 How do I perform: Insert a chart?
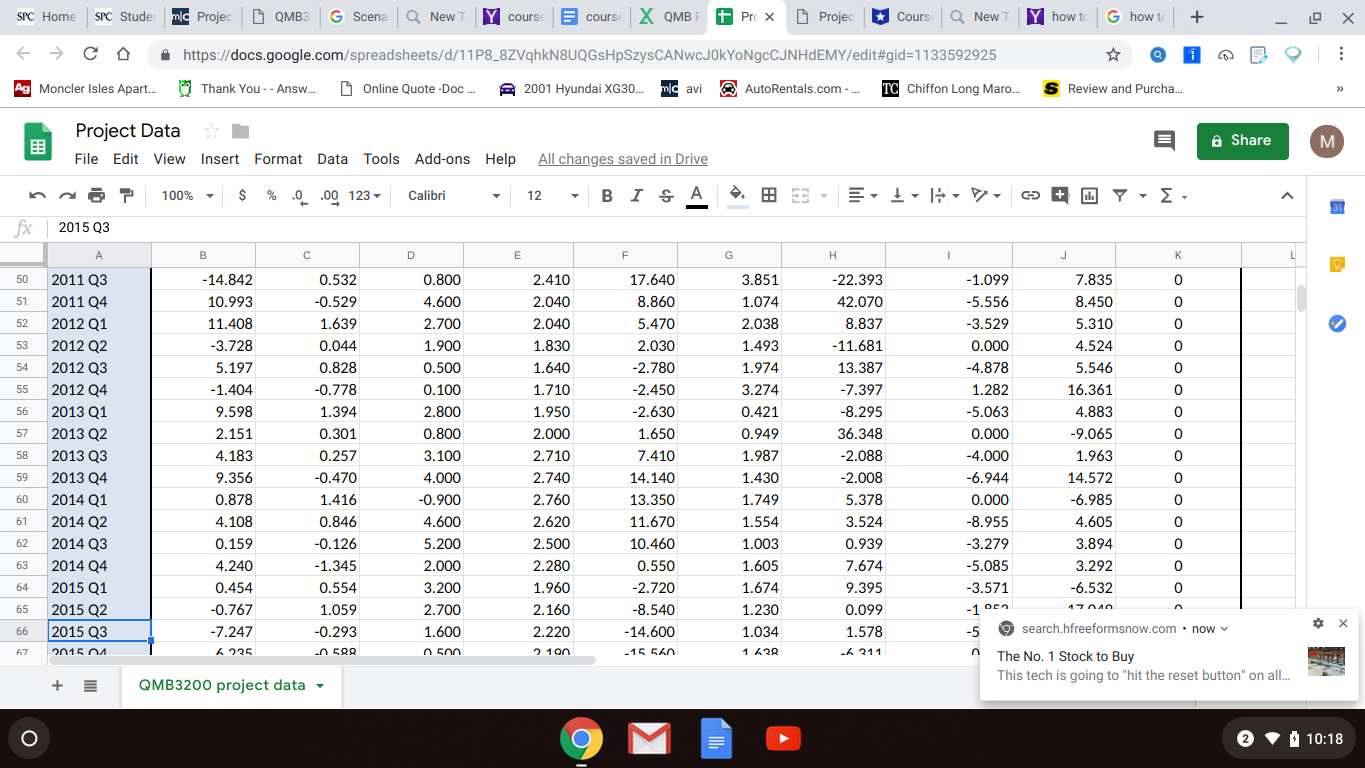tap(1089, 196)
